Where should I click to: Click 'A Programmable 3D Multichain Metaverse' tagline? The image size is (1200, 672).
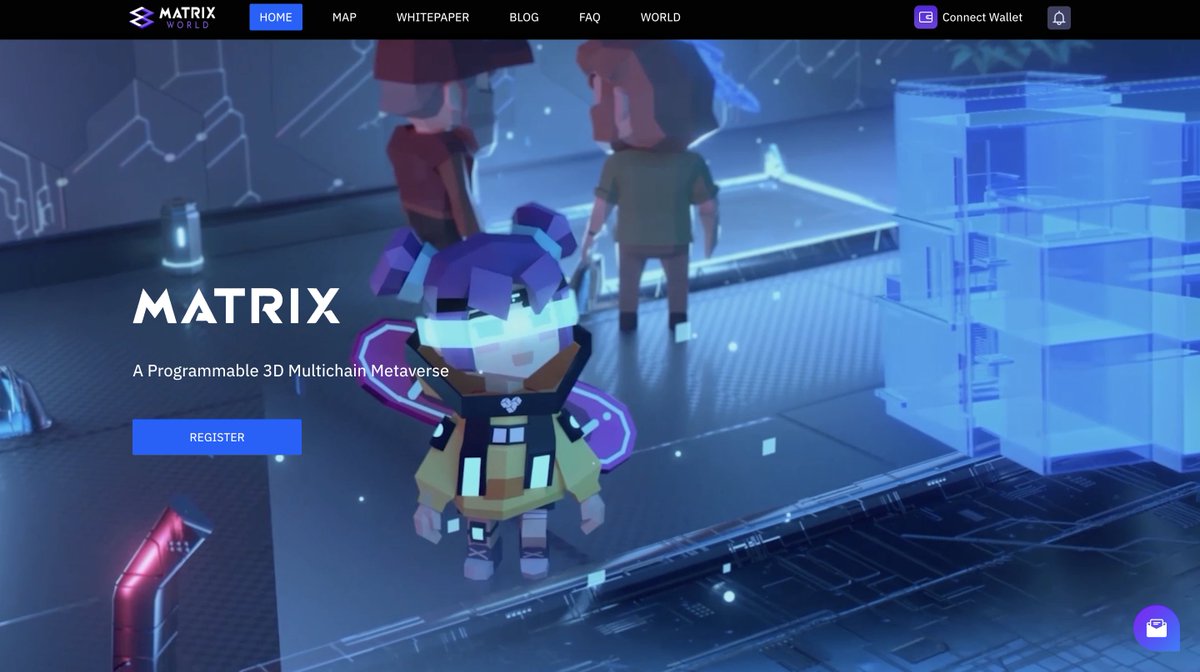coord(291,371)
